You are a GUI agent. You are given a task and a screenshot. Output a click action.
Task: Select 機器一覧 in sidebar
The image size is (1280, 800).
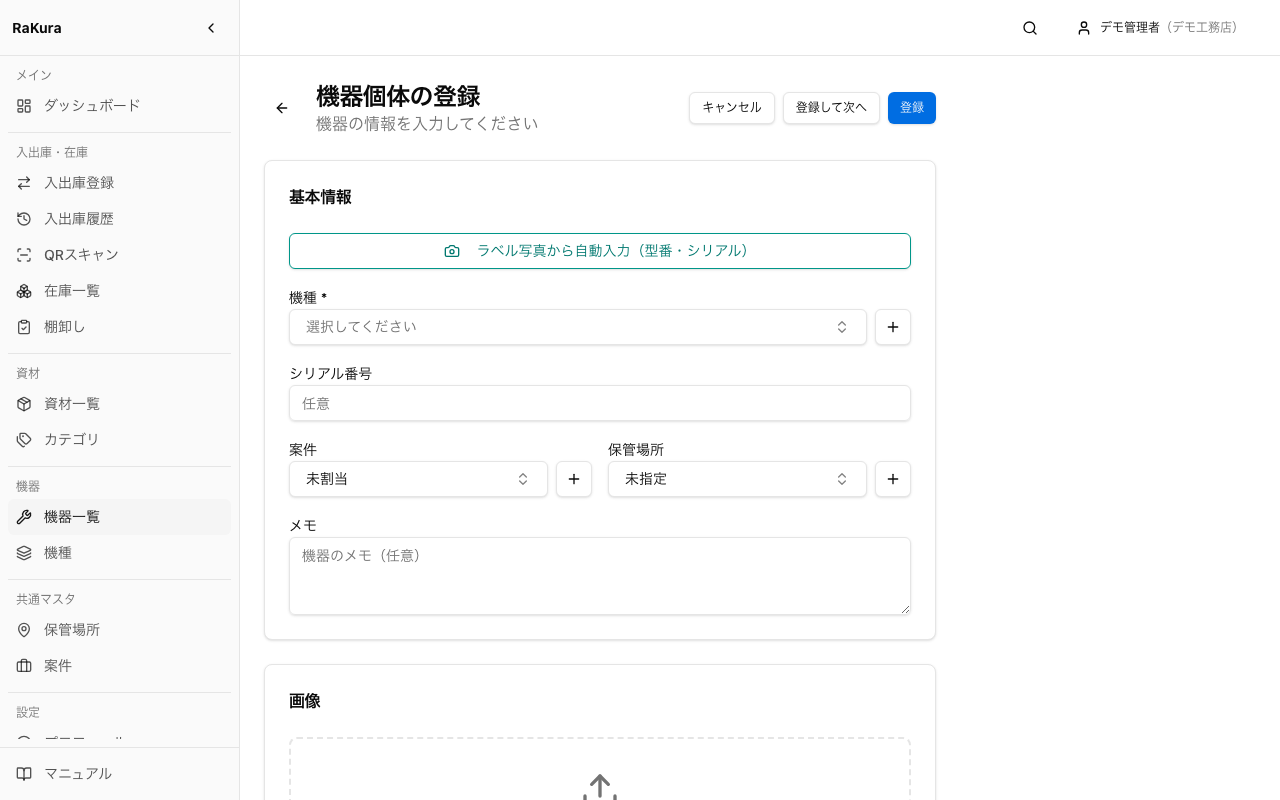(119, 517)
